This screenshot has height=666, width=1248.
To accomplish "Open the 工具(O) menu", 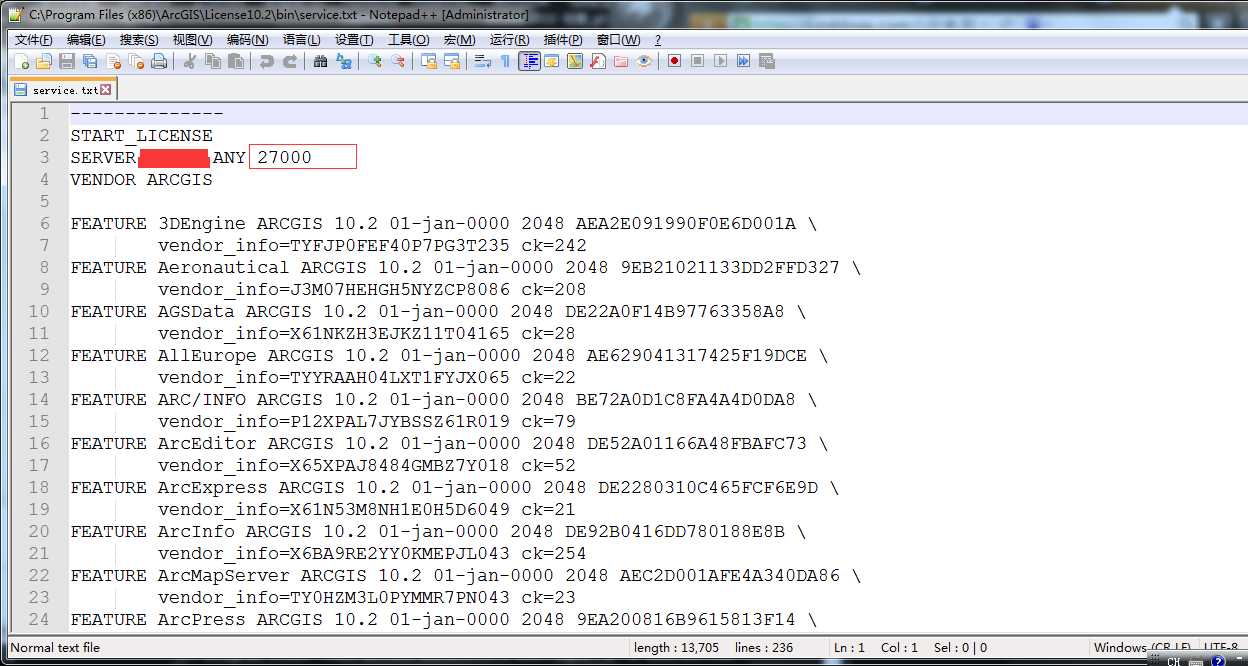I will click(408, 40).
